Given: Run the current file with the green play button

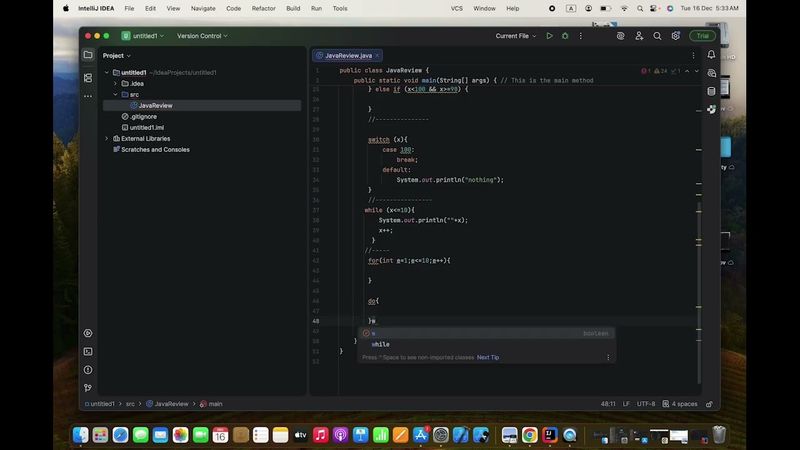Looking at the screenshot, I should point(549,36).
